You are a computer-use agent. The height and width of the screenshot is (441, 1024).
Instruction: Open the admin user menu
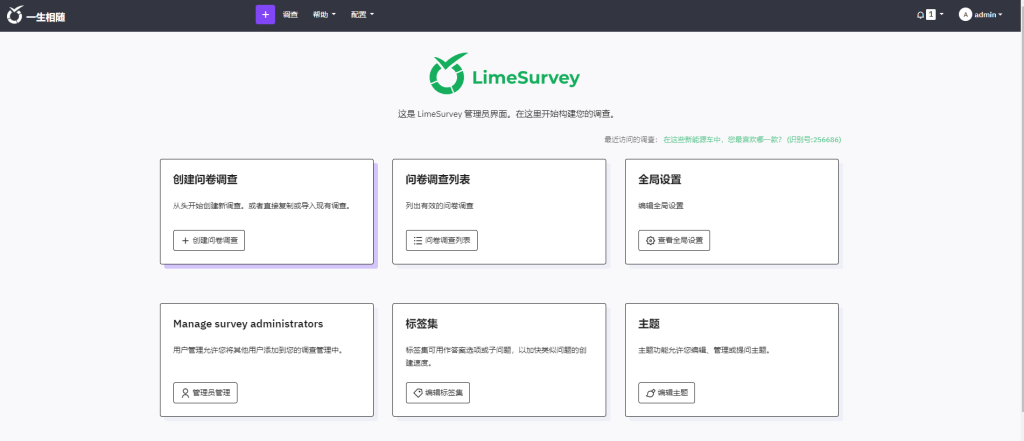(980, 14)
